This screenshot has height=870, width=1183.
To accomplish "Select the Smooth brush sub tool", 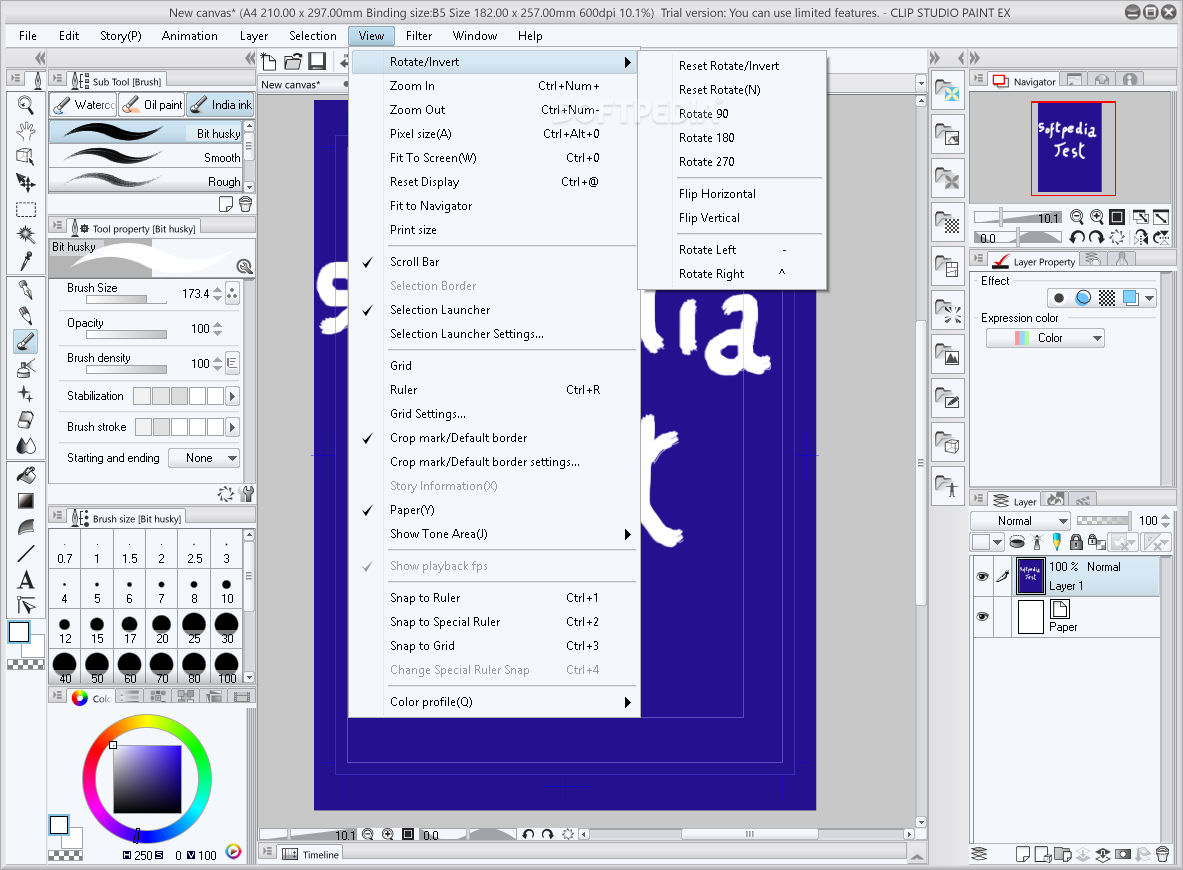I will [x=146, y=158].
